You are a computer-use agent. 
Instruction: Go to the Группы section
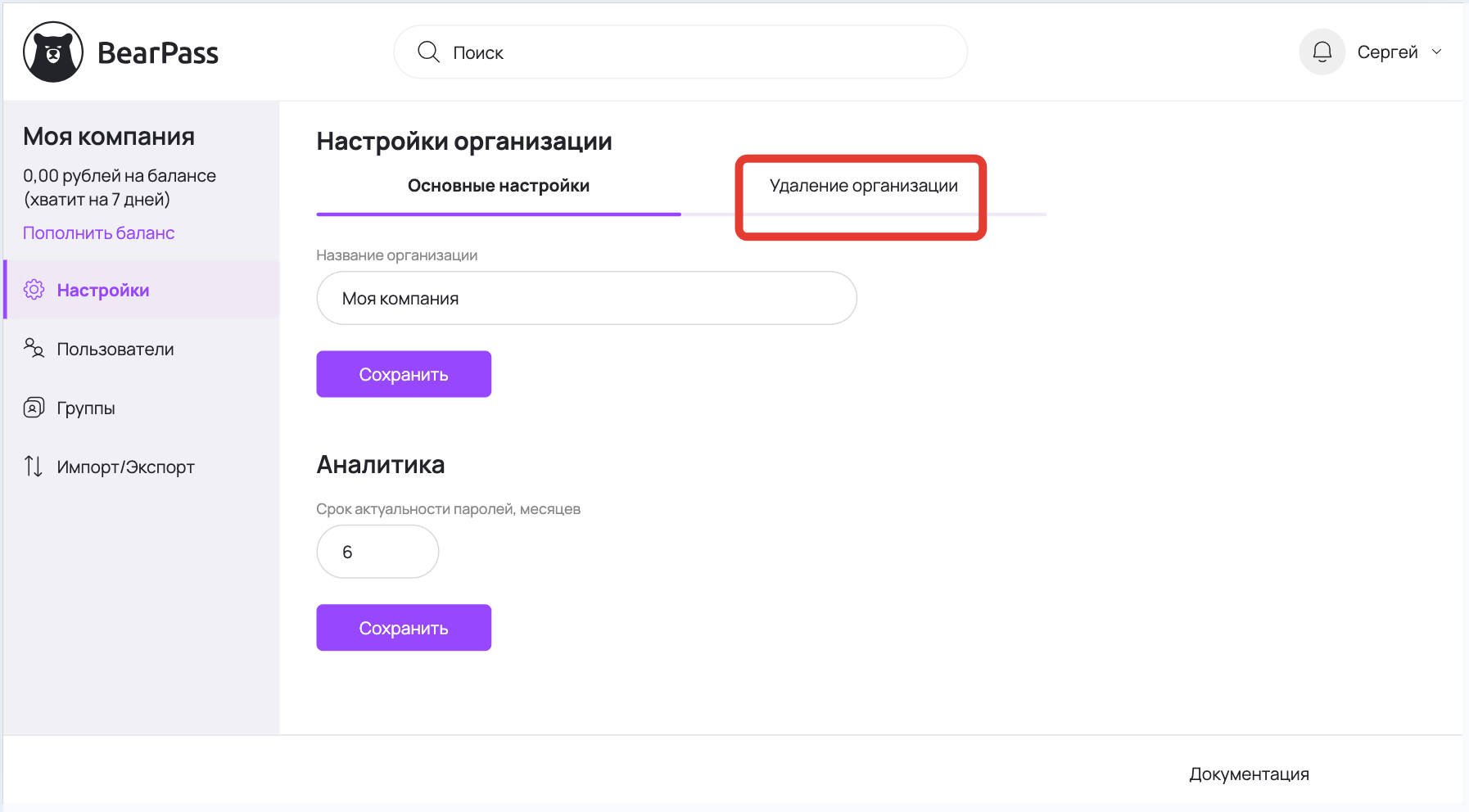(86, 408)
